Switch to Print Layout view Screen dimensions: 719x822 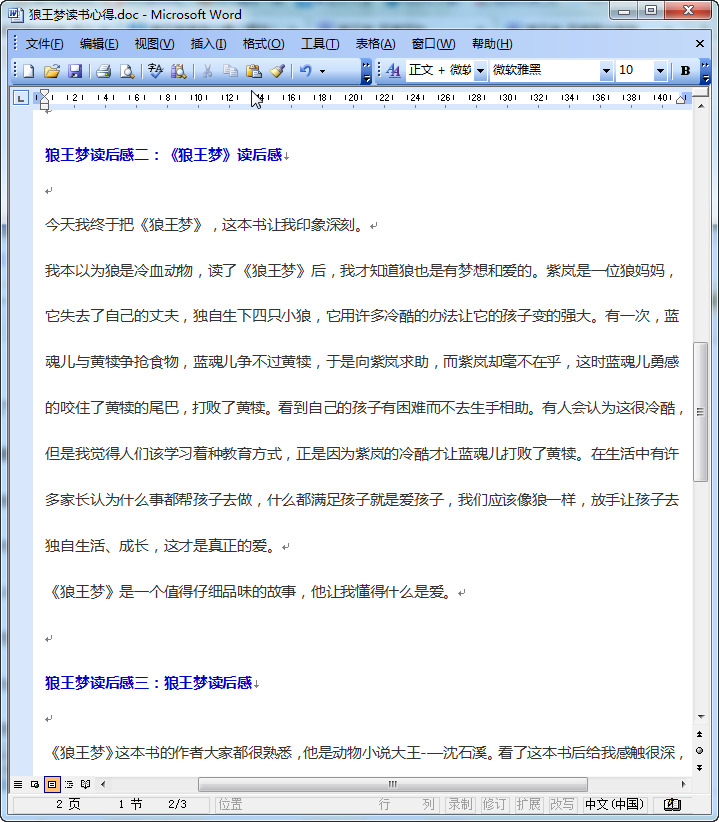tap(52, 784)
